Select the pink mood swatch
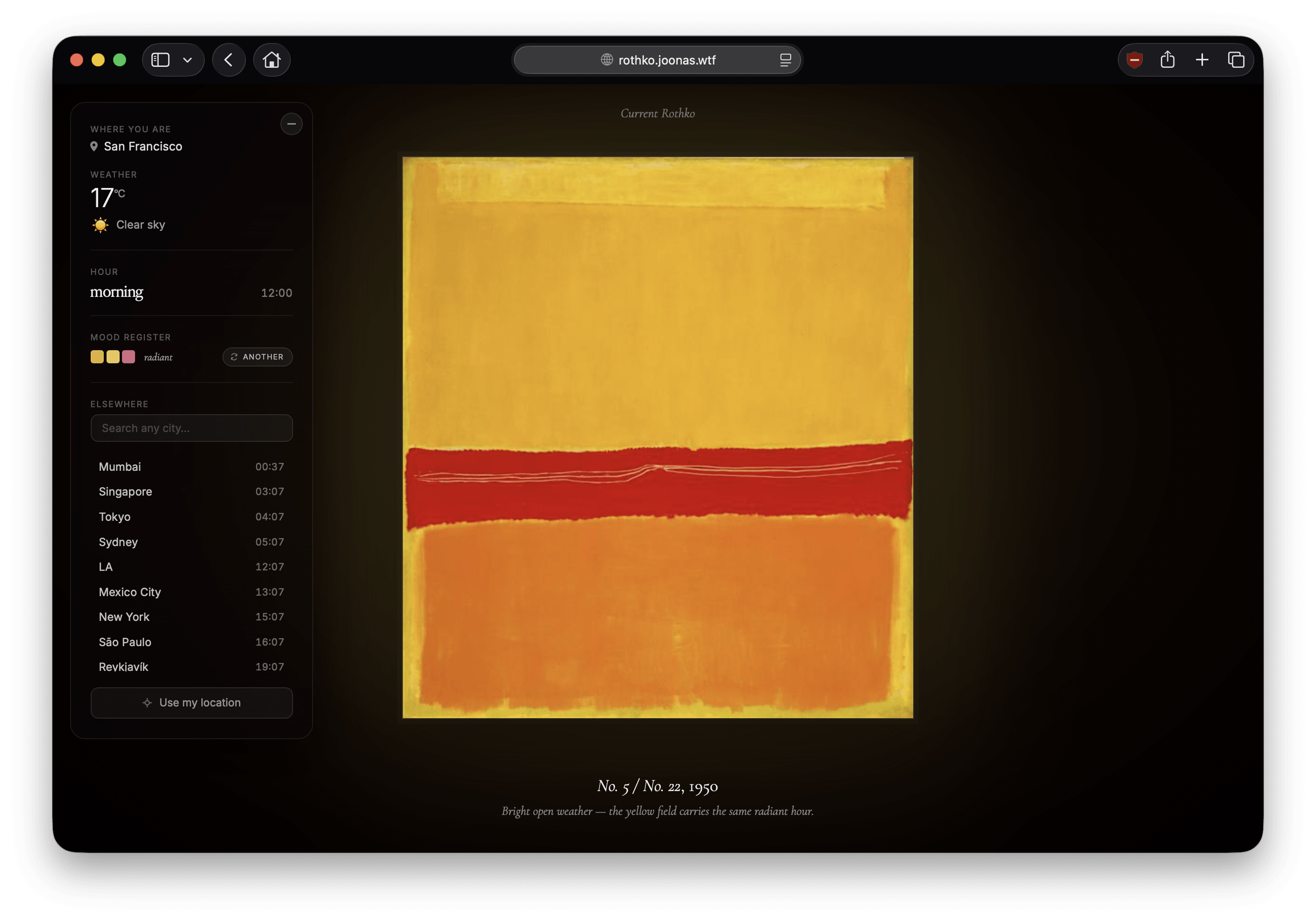 click(129, 357)
